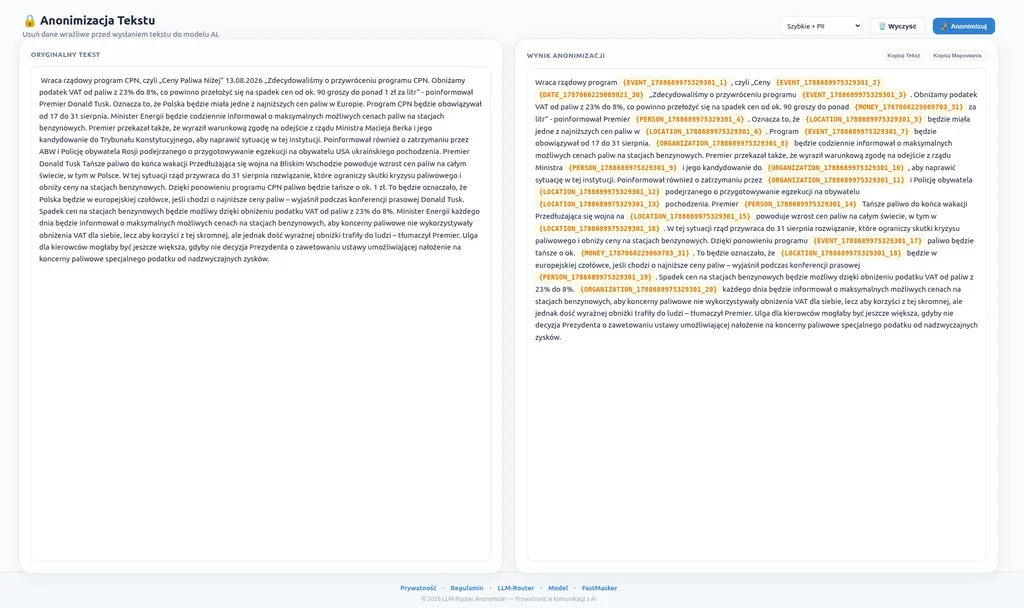Clear the text using Wyczyść
This screenshot has width=1024, height=608.
click(x=897, y=26)
